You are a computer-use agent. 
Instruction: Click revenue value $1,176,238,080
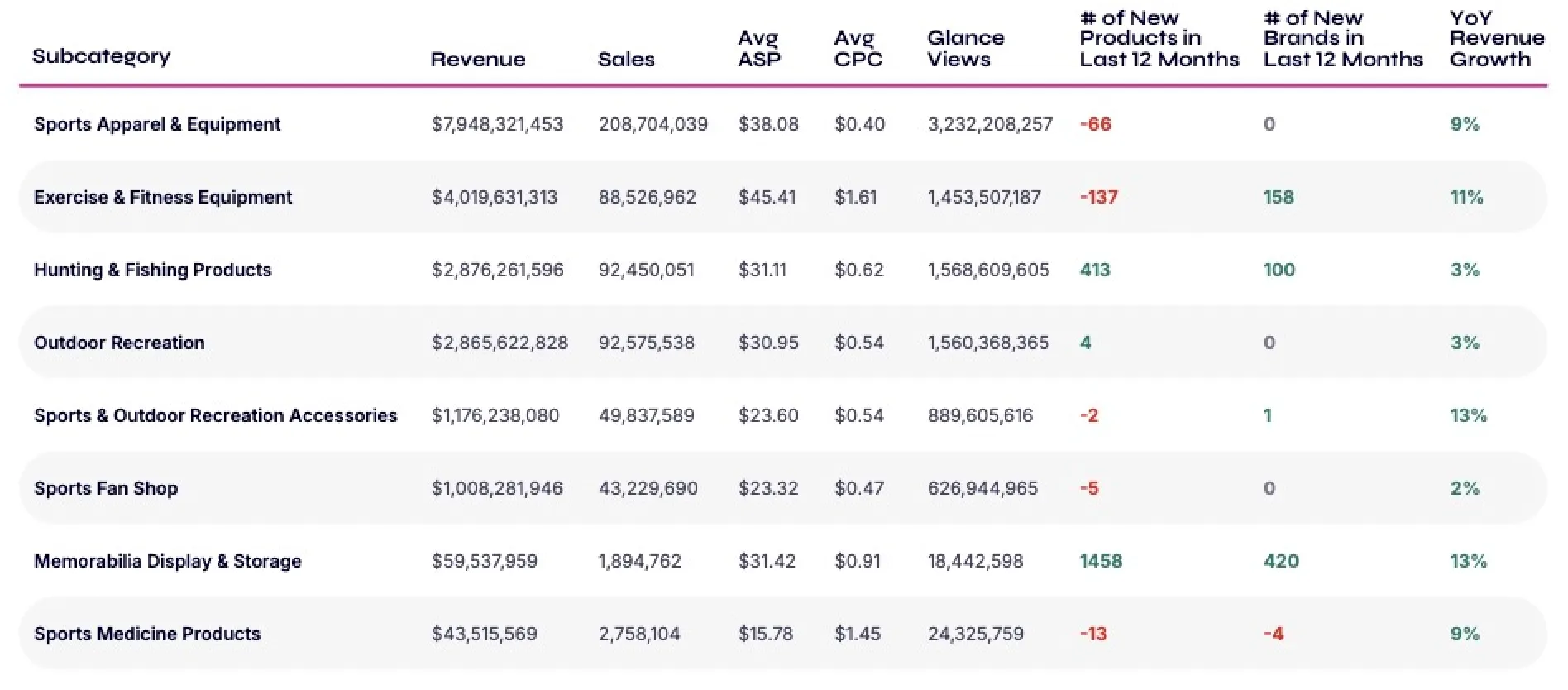[495, 415]
